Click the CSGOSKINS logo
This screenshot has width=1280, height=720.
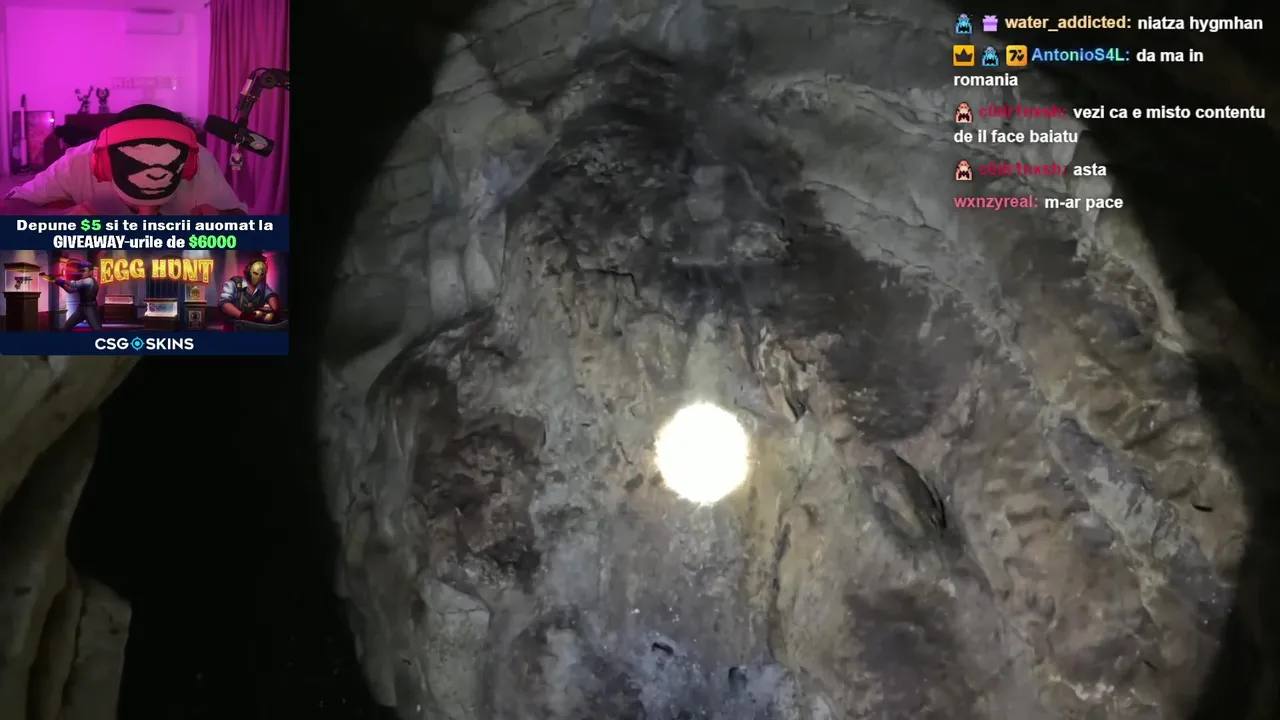[x=145, y=343]
